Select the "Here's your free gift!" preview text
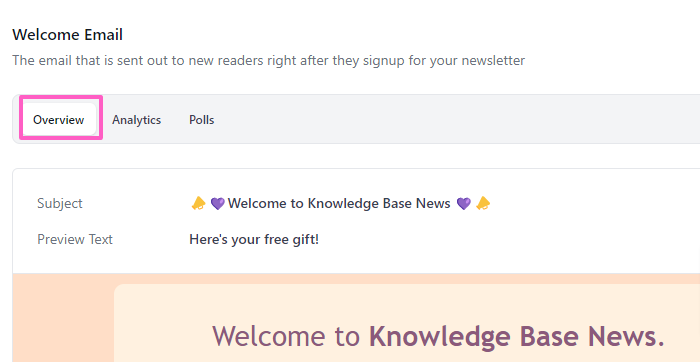The image size is (700, 362). (254, 239)
